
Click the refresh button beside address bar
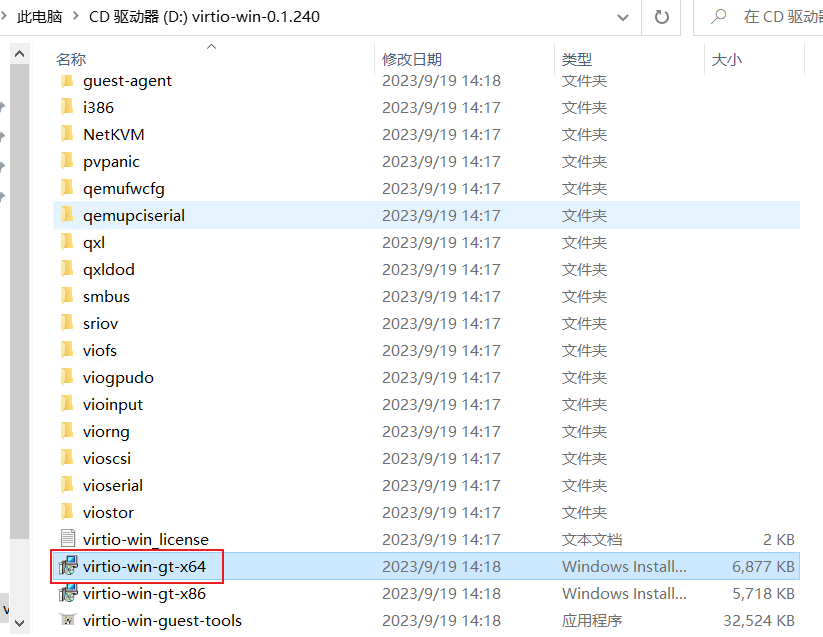661,17
